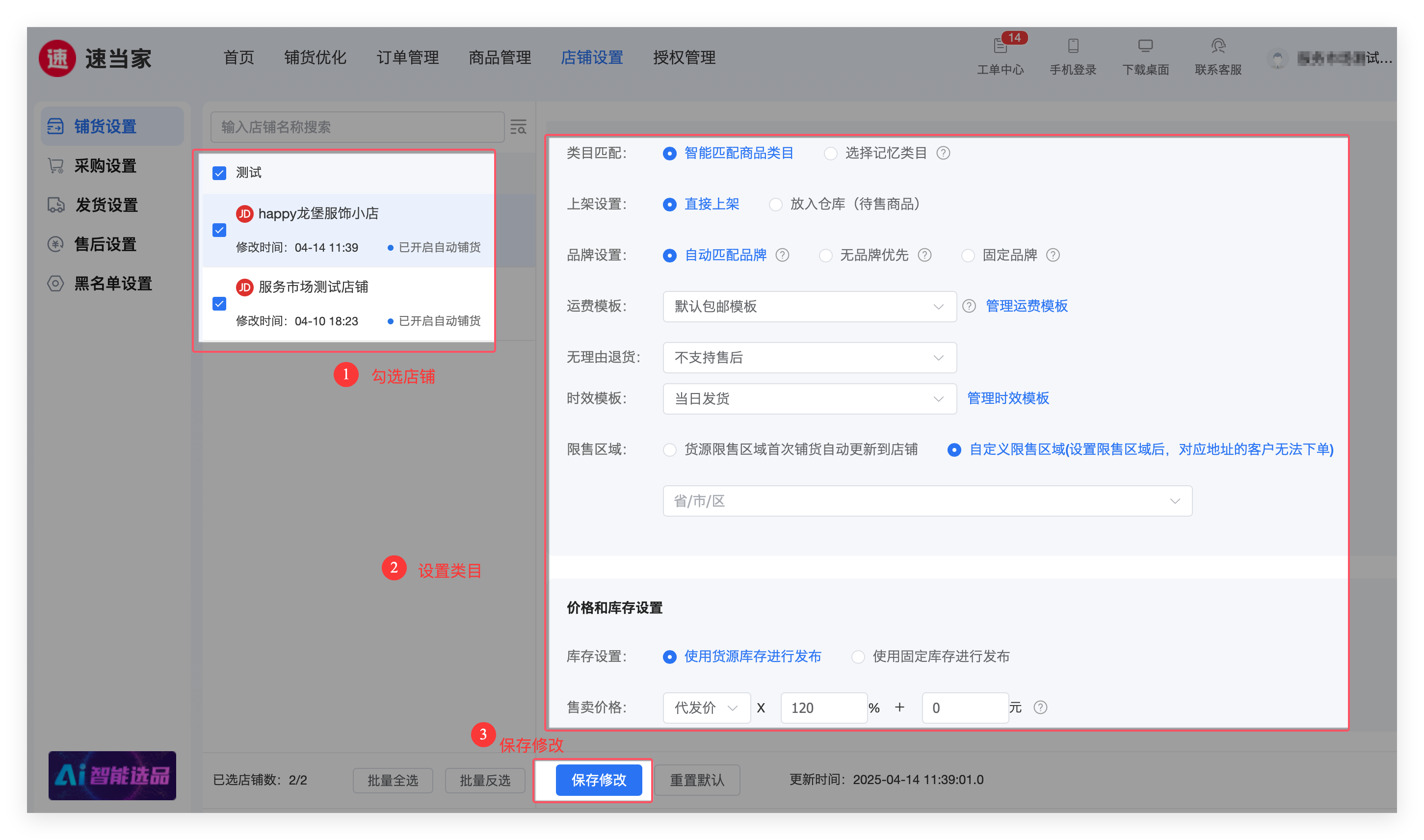The image size is (1424, 840).
Task: Open the 不支持售后 no-reason return dropdown
Action: (x=809, y=358)
